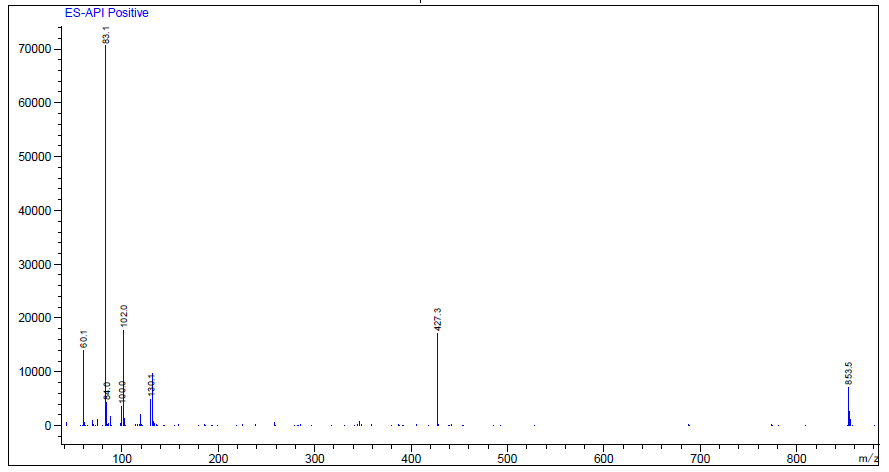889x472 pixels.
Task: Click the 50000 y-axis value
Action: pos(36,157)
